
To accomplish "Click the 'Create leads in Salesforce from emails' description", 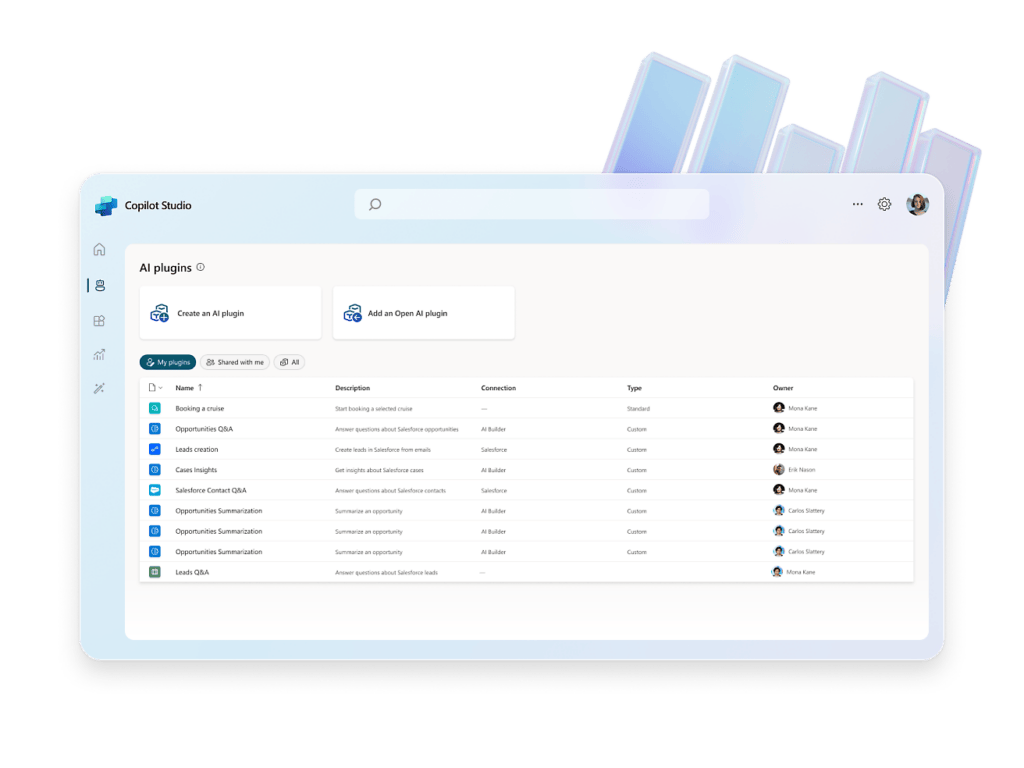I will point(383,450).
